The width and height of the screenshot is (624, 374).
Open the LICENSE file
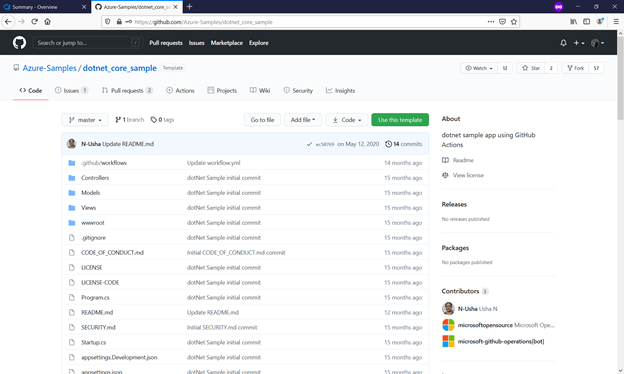click(92, 267)
